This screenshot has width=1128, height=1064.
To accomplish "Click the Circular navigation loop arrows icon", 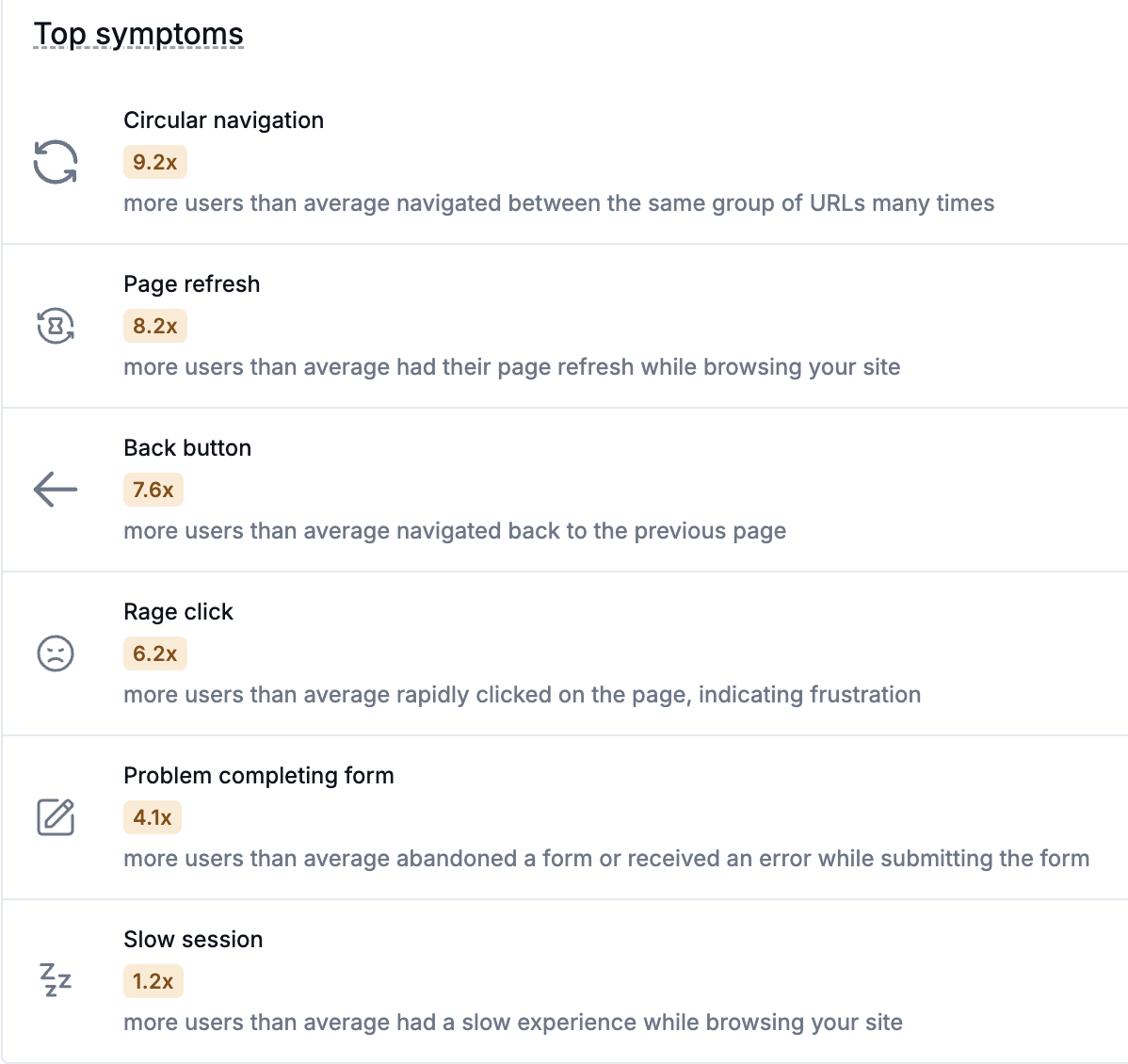I will pyautogui.click(x=56, y=162).
